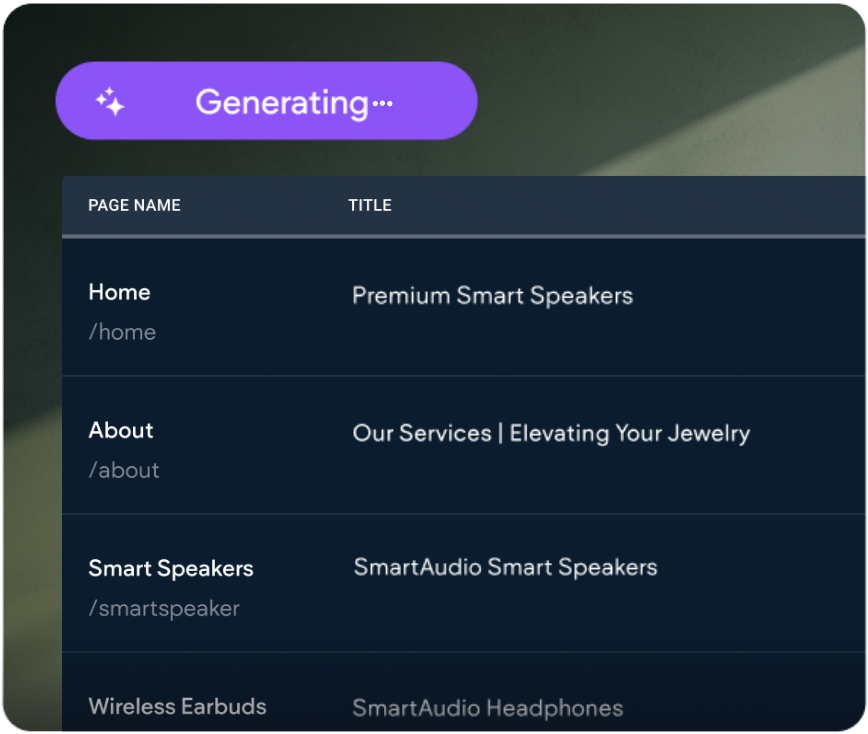Edit the SmartAudio Headphones title
The image size is (868, 734).
487,709
